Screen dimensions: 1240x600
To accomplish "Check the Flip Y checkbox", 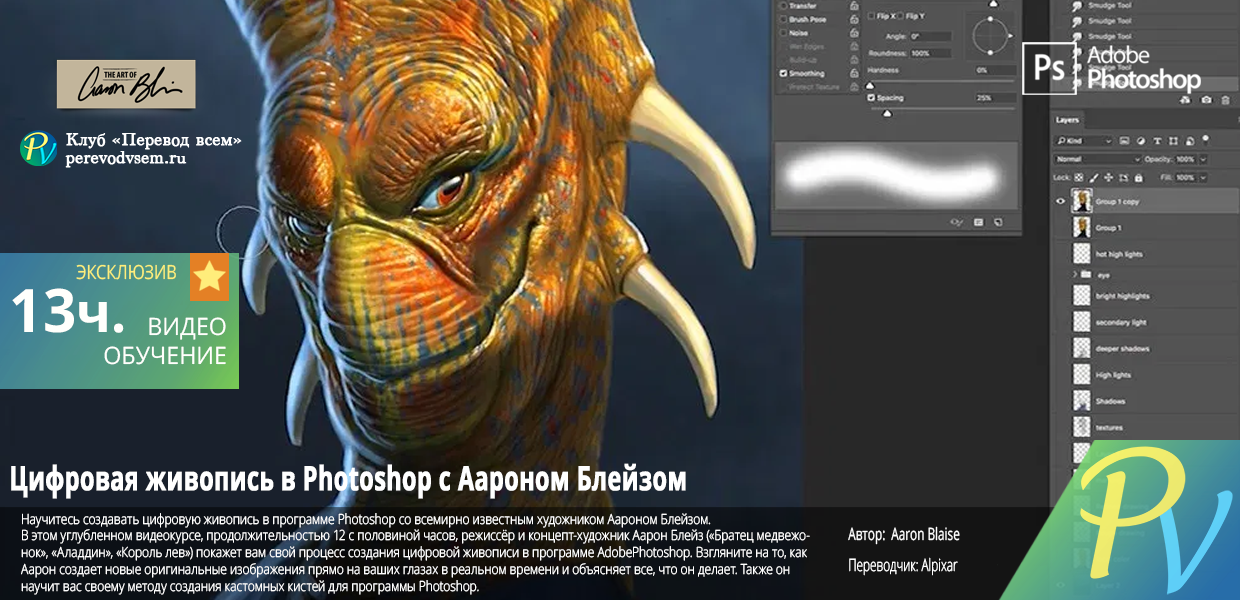I will pos(900,16).
